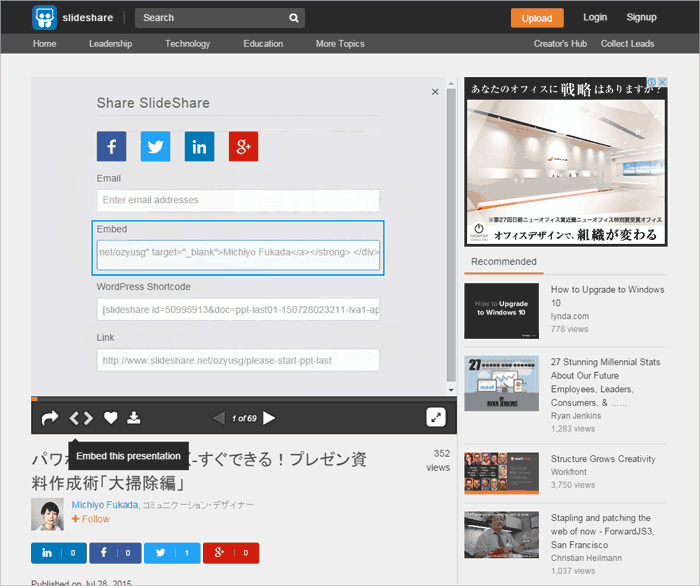Open ad info icon on advertisement
700x586 pixels.
[x=652, y=82]
